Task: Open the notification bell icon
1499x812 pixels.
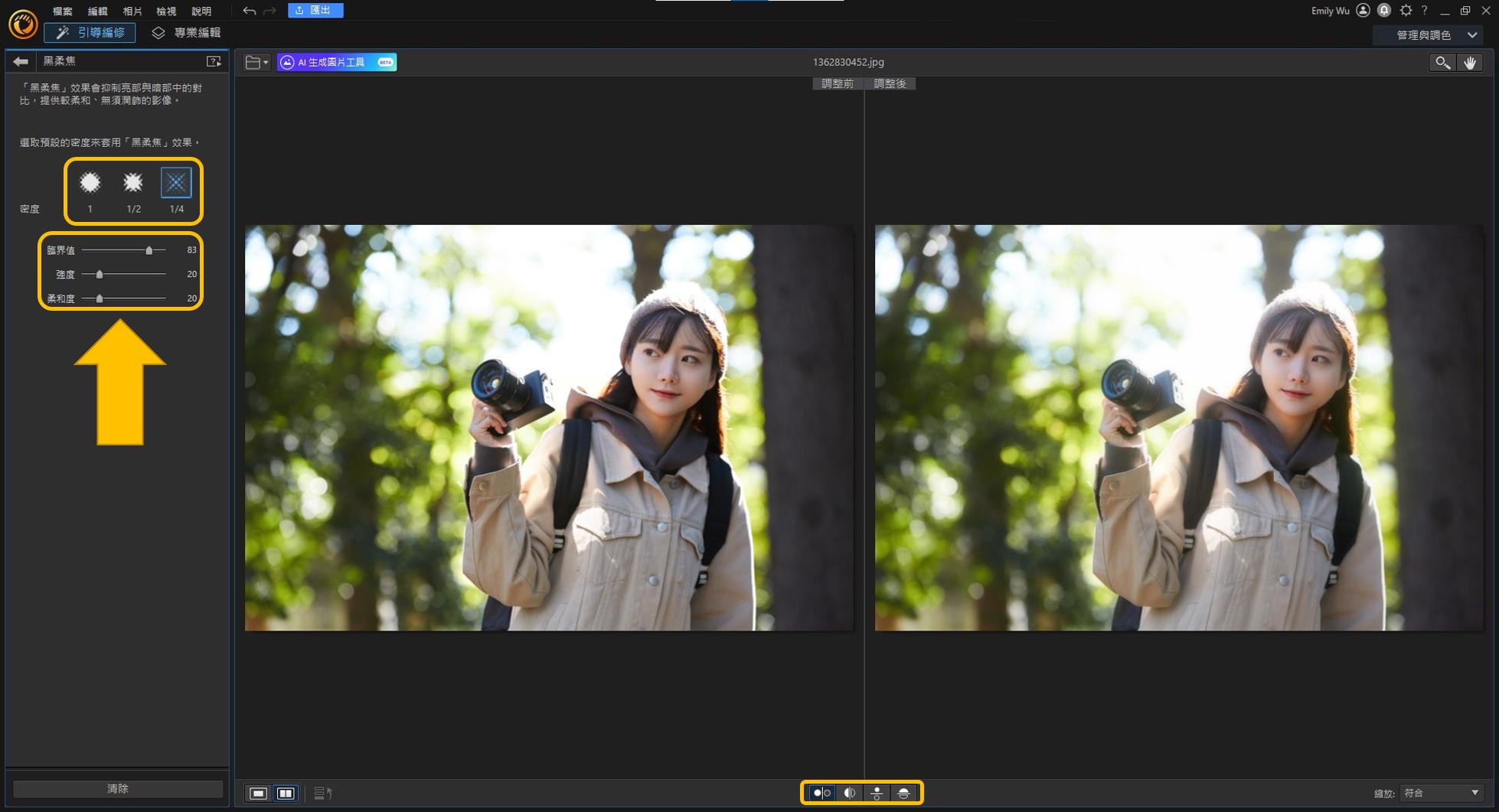Action: point(1384,11)
